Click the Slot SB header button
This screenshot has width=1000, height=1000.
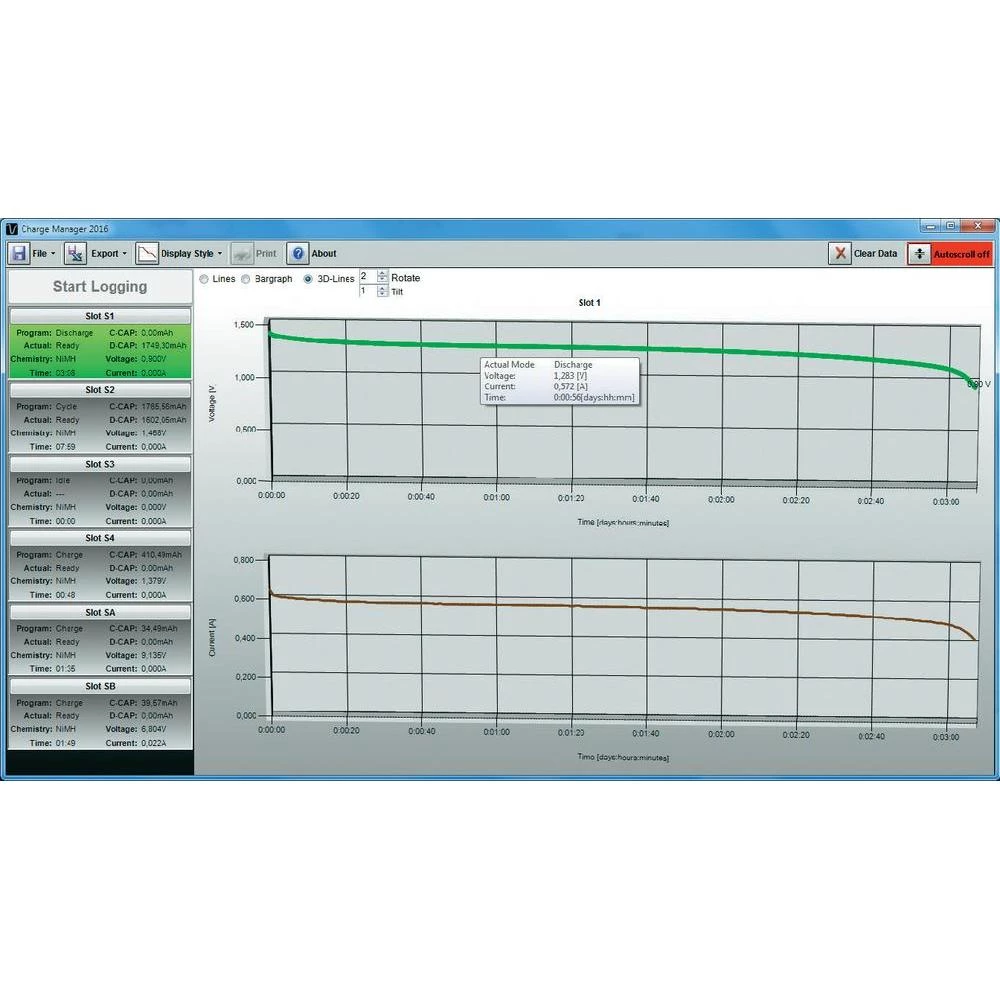click(100, 686)
